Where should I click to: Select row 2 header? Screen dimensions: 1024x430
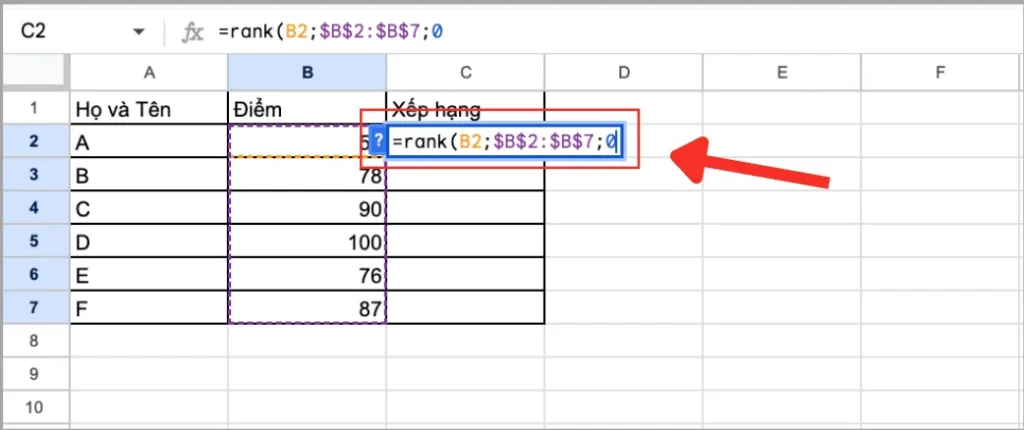coord(35,141)
